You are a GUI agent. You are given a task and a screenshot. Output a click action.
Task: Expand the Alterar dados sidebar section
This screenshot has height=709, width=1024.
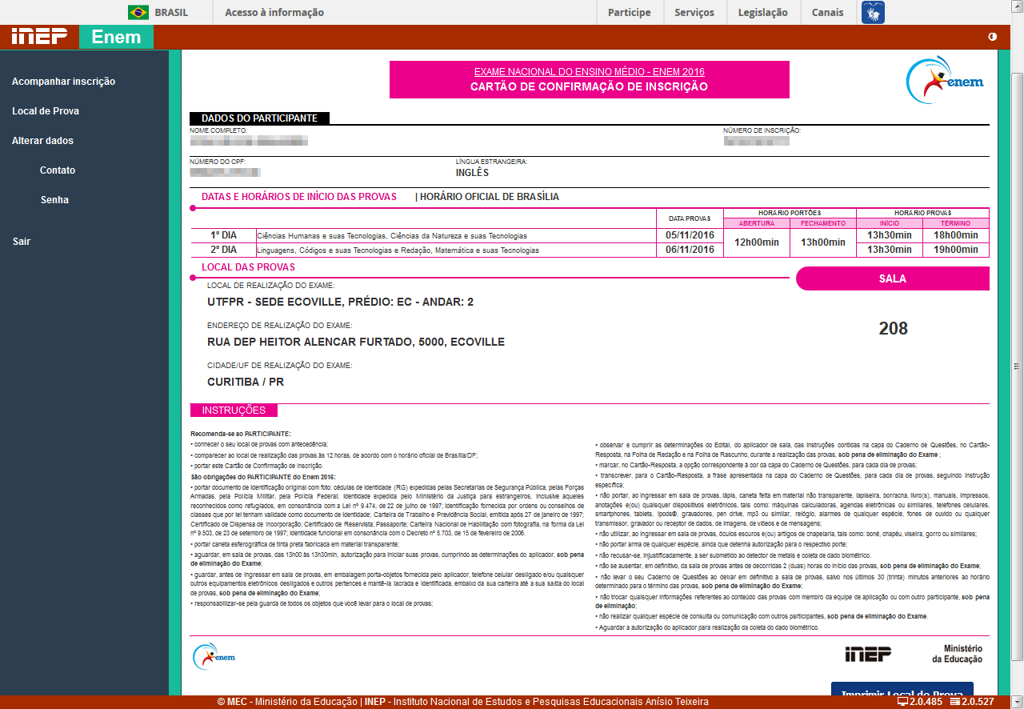[42, 141]
